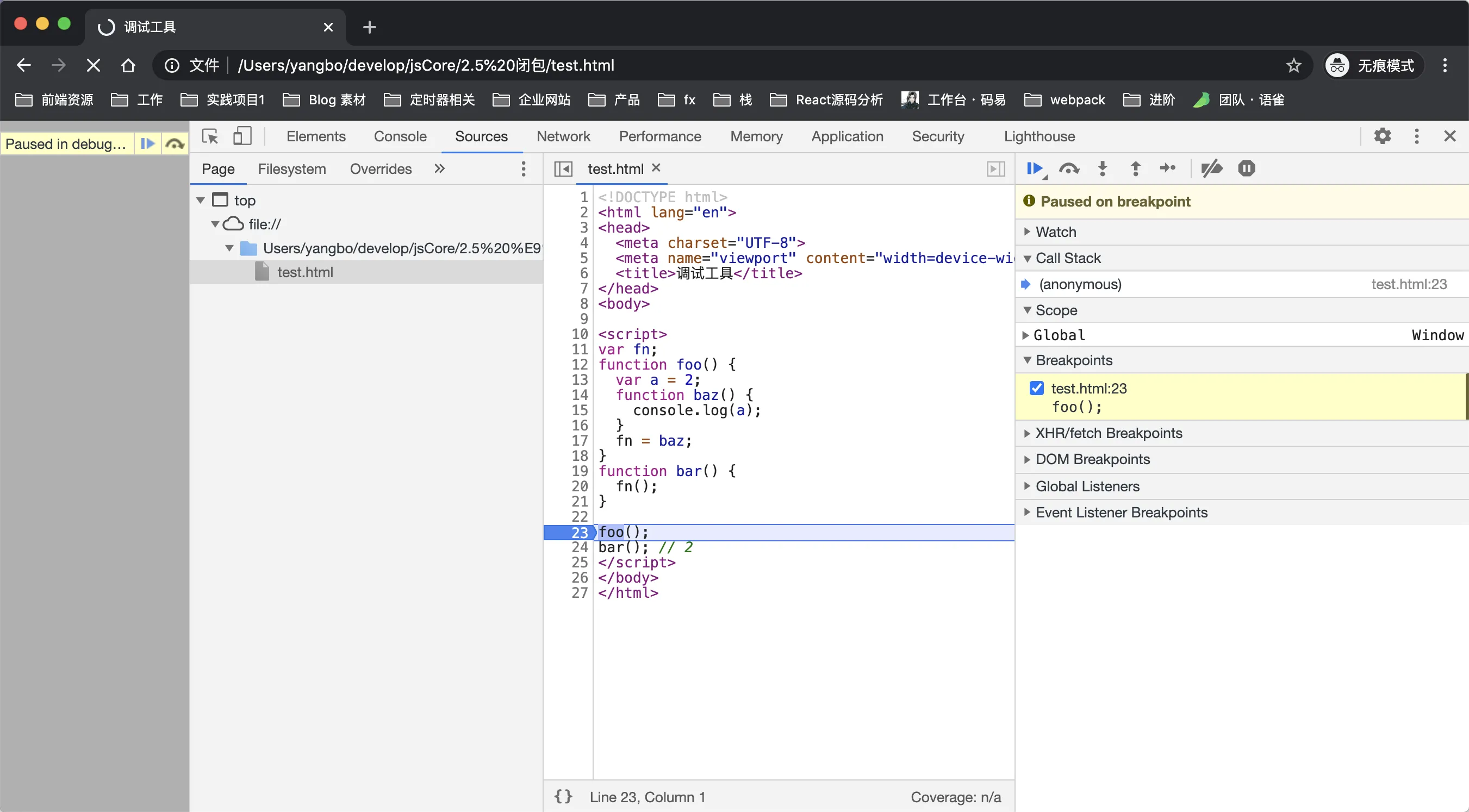Expand Event Listener Breakpoints section
Viewport: 1469px width, 812px height.
pos(1027,512)
